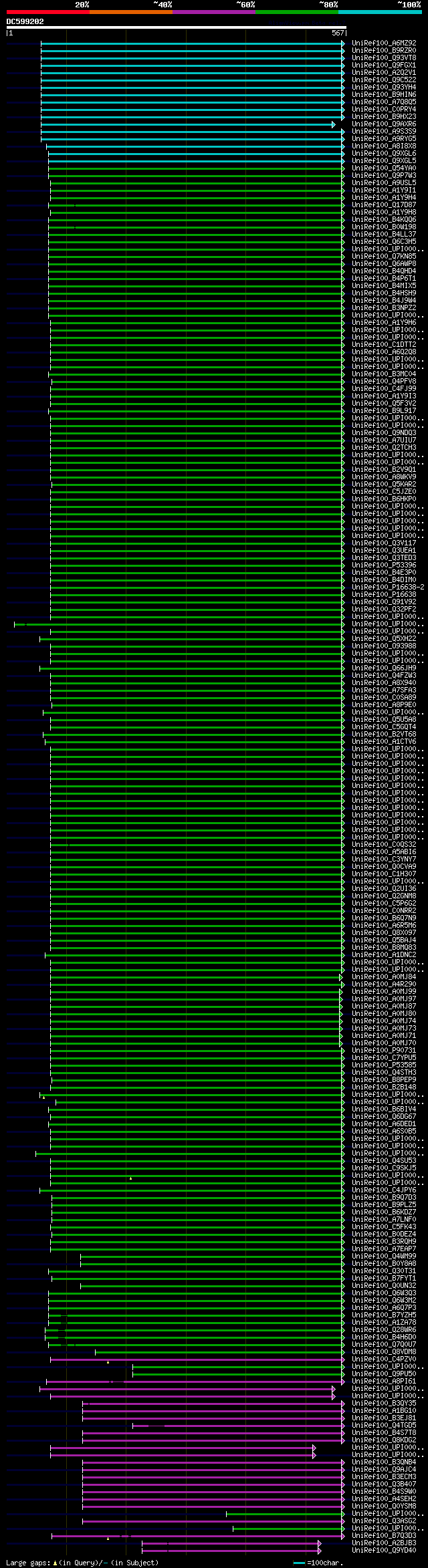The image size is (428, 1568).
Task: Click the purple ~60% identity legend segment
Action: [214, 12]
